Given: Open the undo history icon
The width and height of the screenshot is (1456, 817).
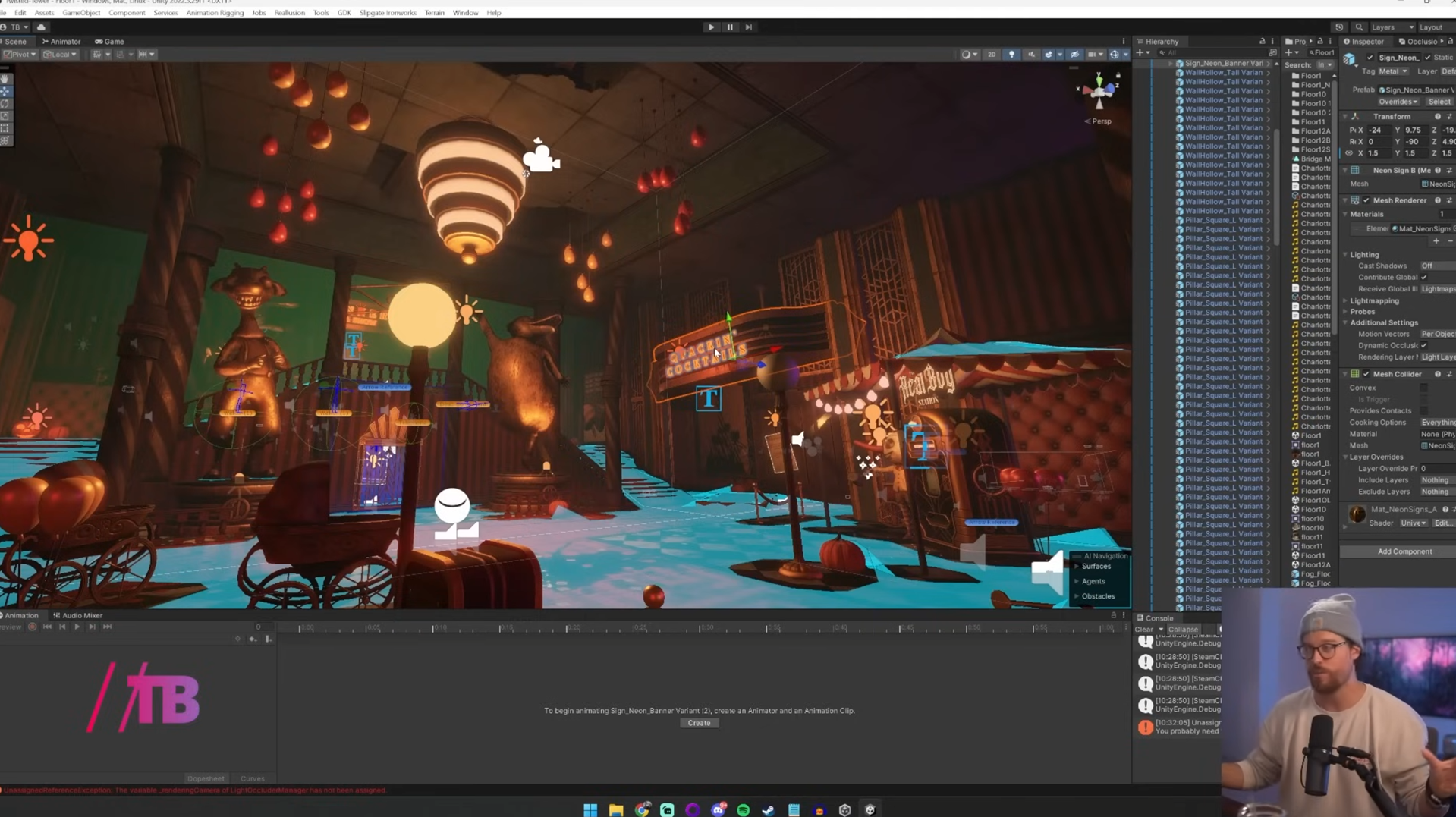Looking at the screenshot, I should [1339, 27].
